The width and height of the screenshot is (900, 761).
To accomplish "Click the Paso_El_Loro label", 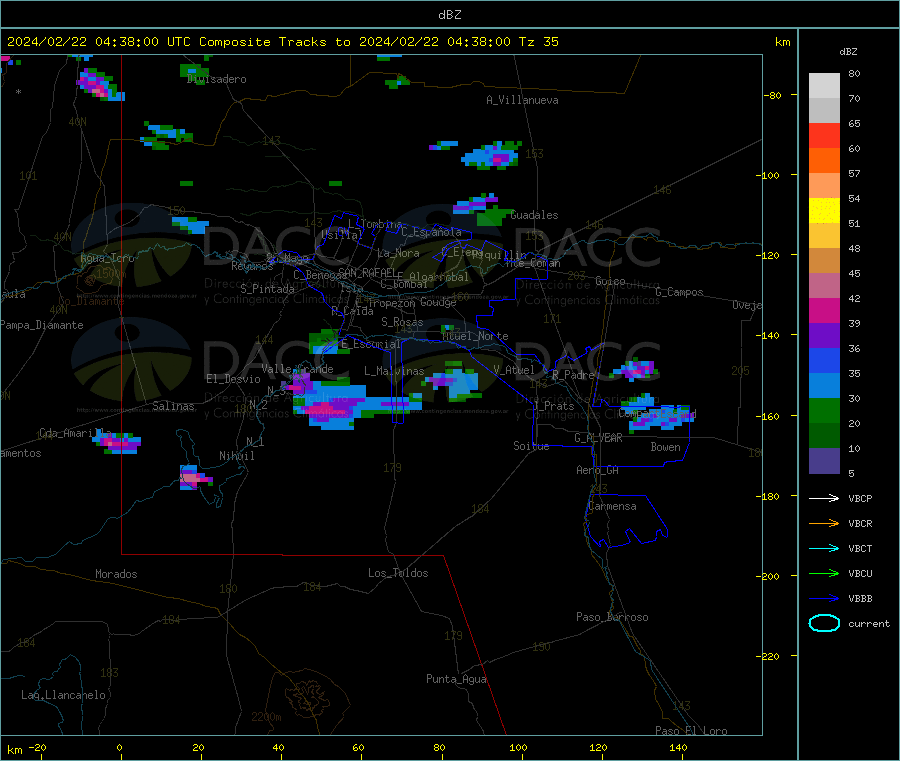I will point(691,731).
